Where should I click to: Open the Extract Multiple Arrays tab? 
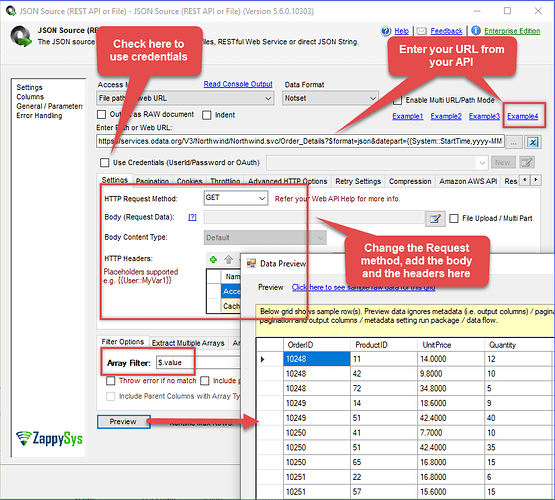(x=188, y=343)
